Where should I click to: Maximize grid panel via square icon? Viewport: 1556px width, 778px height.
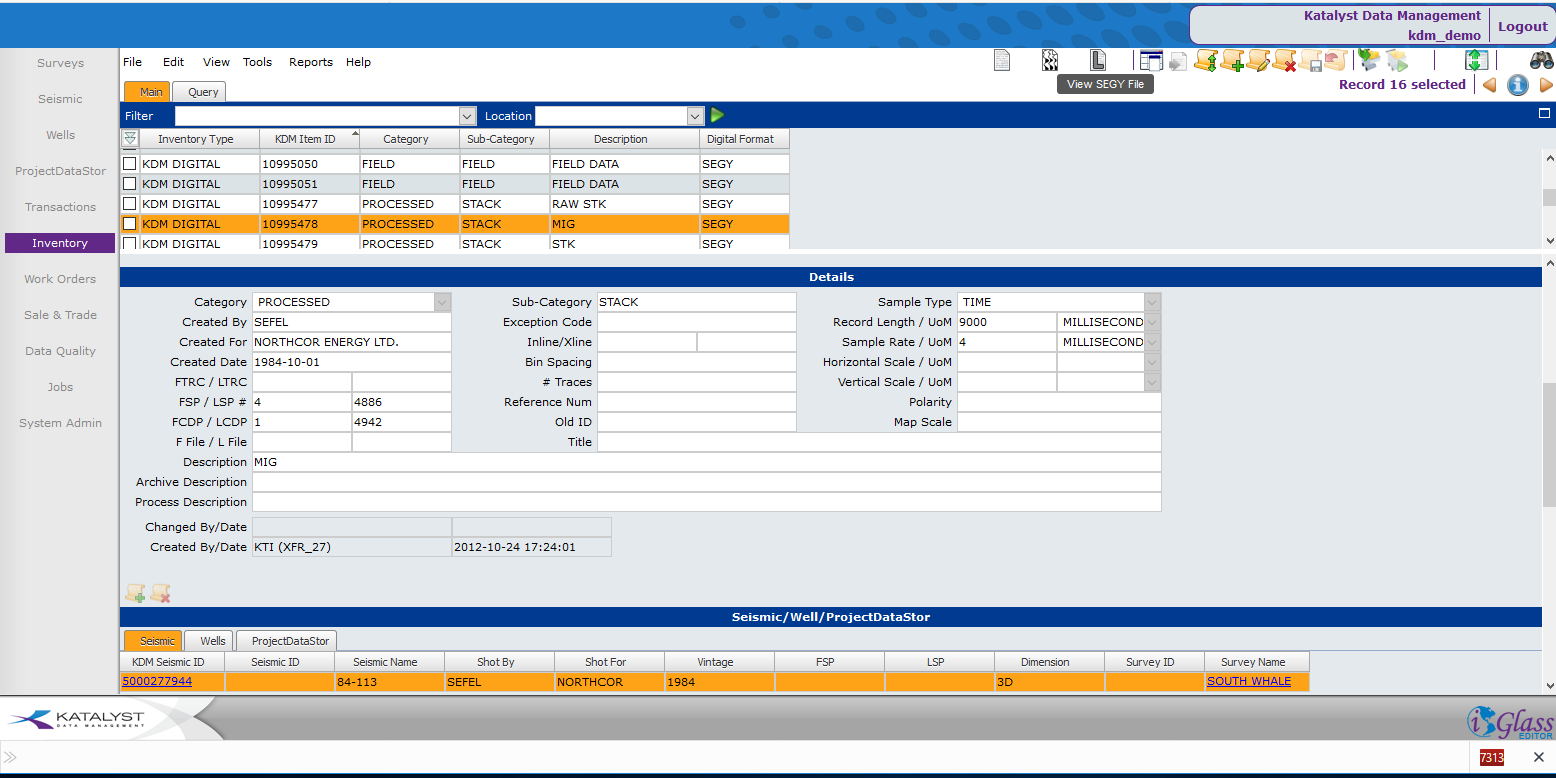(x=1544, y=114)
